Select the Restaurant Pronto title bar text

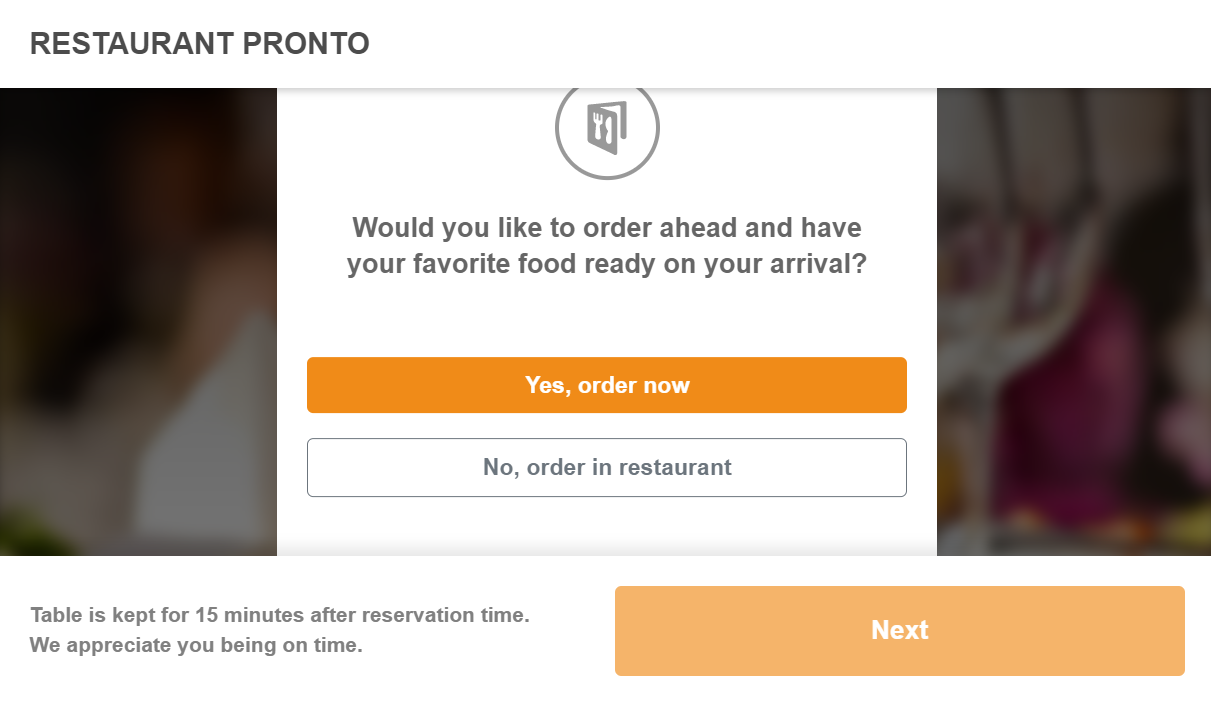pyautogui.click(x=200, y=43)
